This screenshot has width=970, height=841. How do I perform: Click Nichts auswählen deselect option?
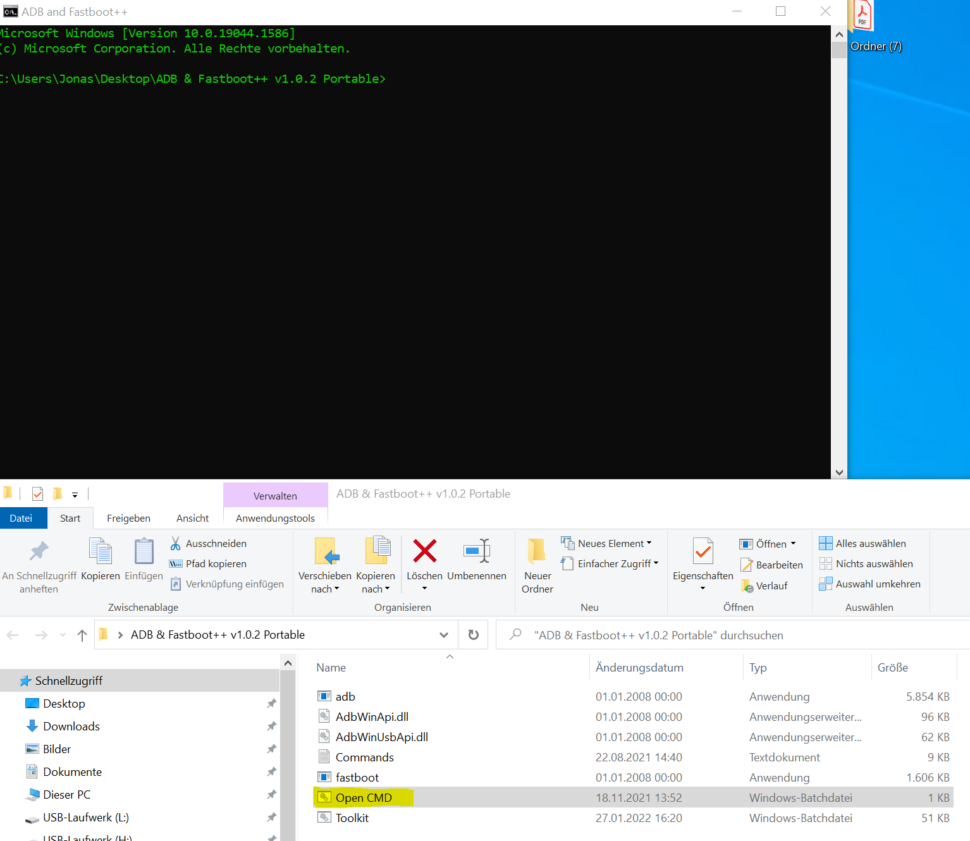(x=865, y=564)
